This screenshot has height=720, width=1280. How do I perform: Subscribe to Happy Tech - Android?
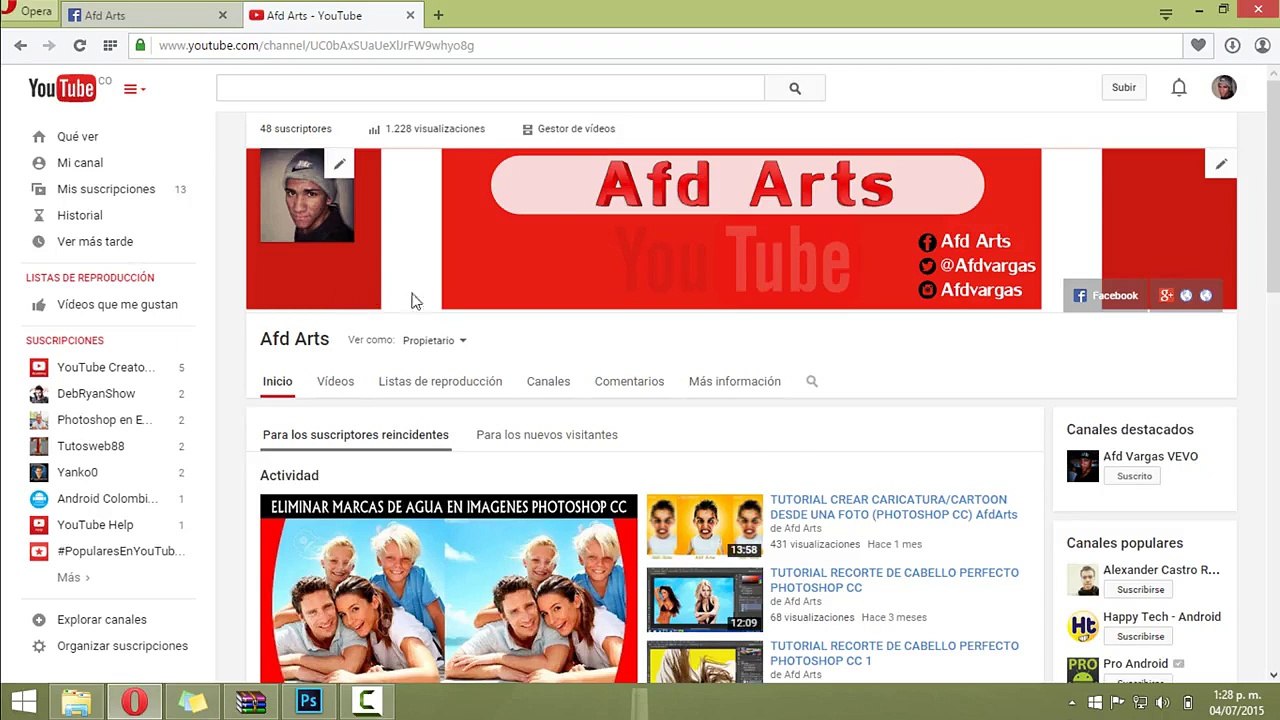point(1140,636)
